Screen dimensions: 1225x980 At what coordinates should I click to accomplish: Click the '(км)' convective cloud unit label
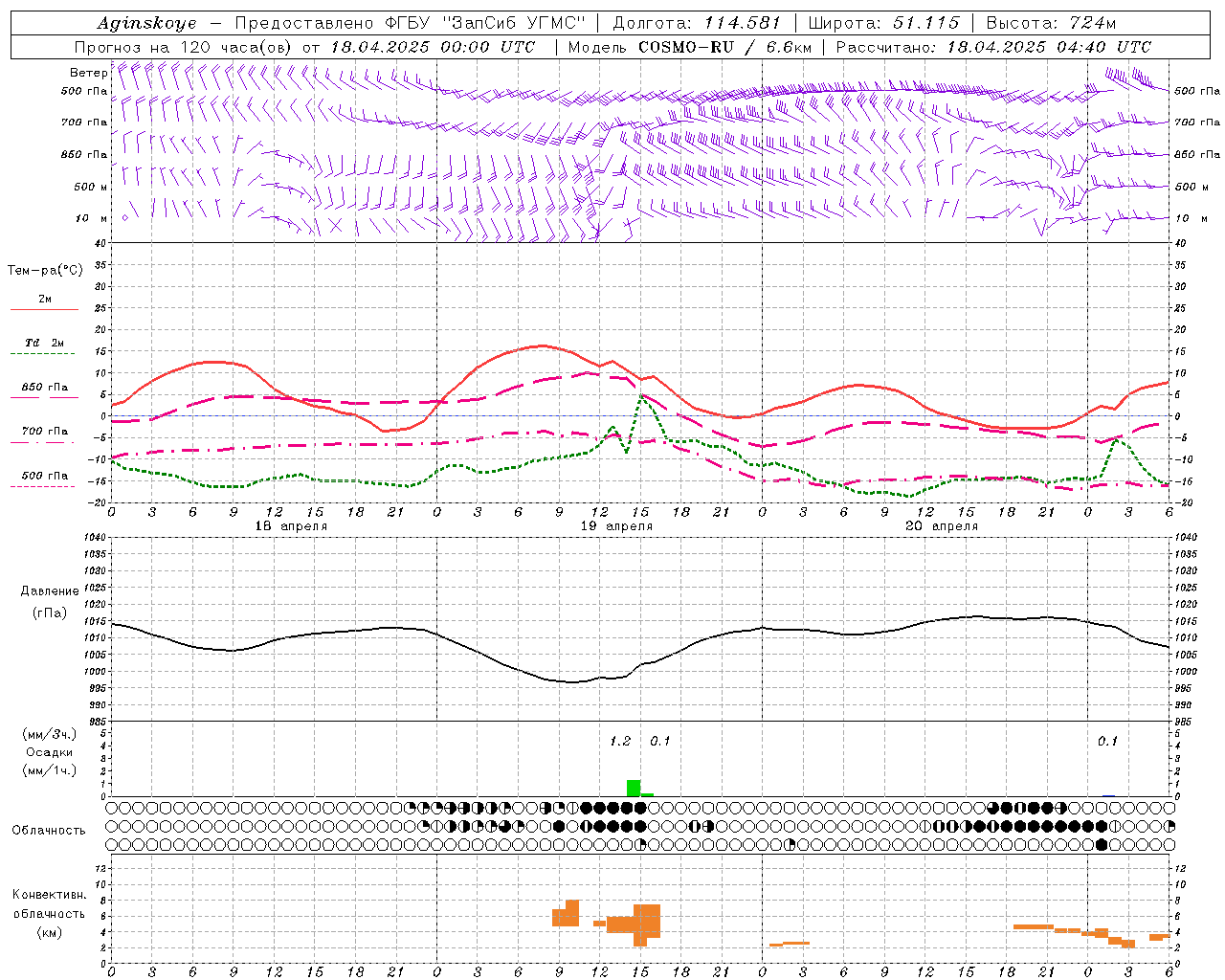pyautogui.click(x=50, y=932)
